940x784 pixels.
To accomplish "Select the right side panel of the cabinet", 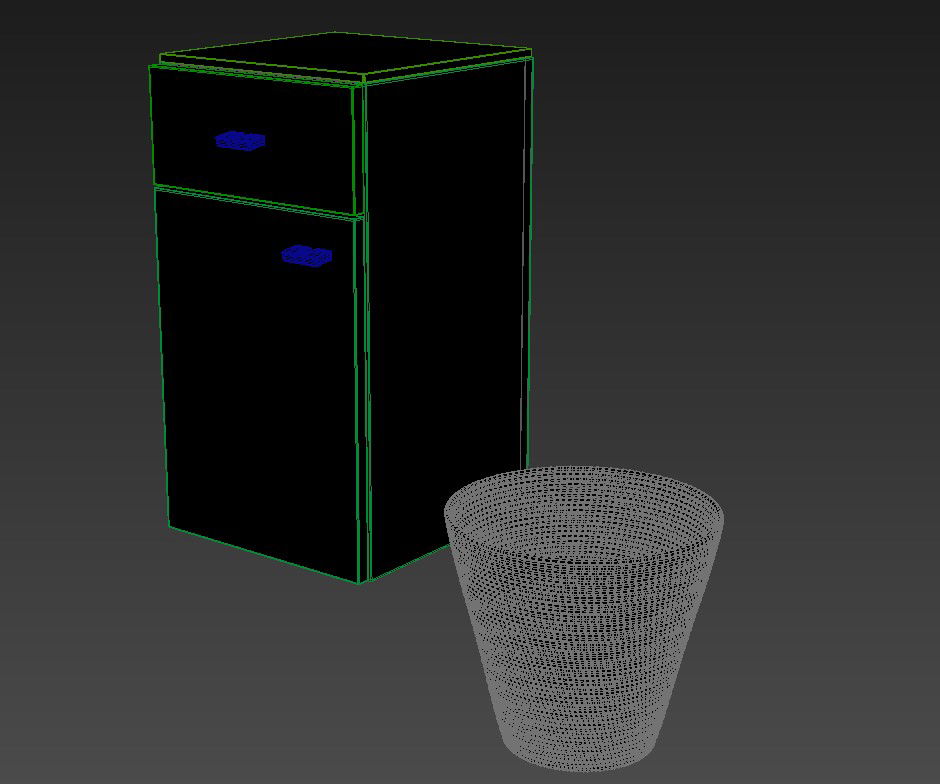I will click(x=445, y=300).
